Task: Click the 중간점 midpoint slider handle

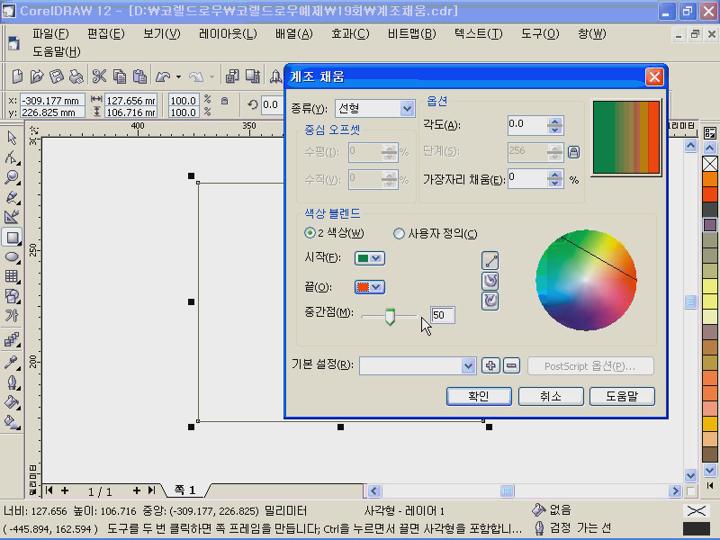Action: point(390,317)
